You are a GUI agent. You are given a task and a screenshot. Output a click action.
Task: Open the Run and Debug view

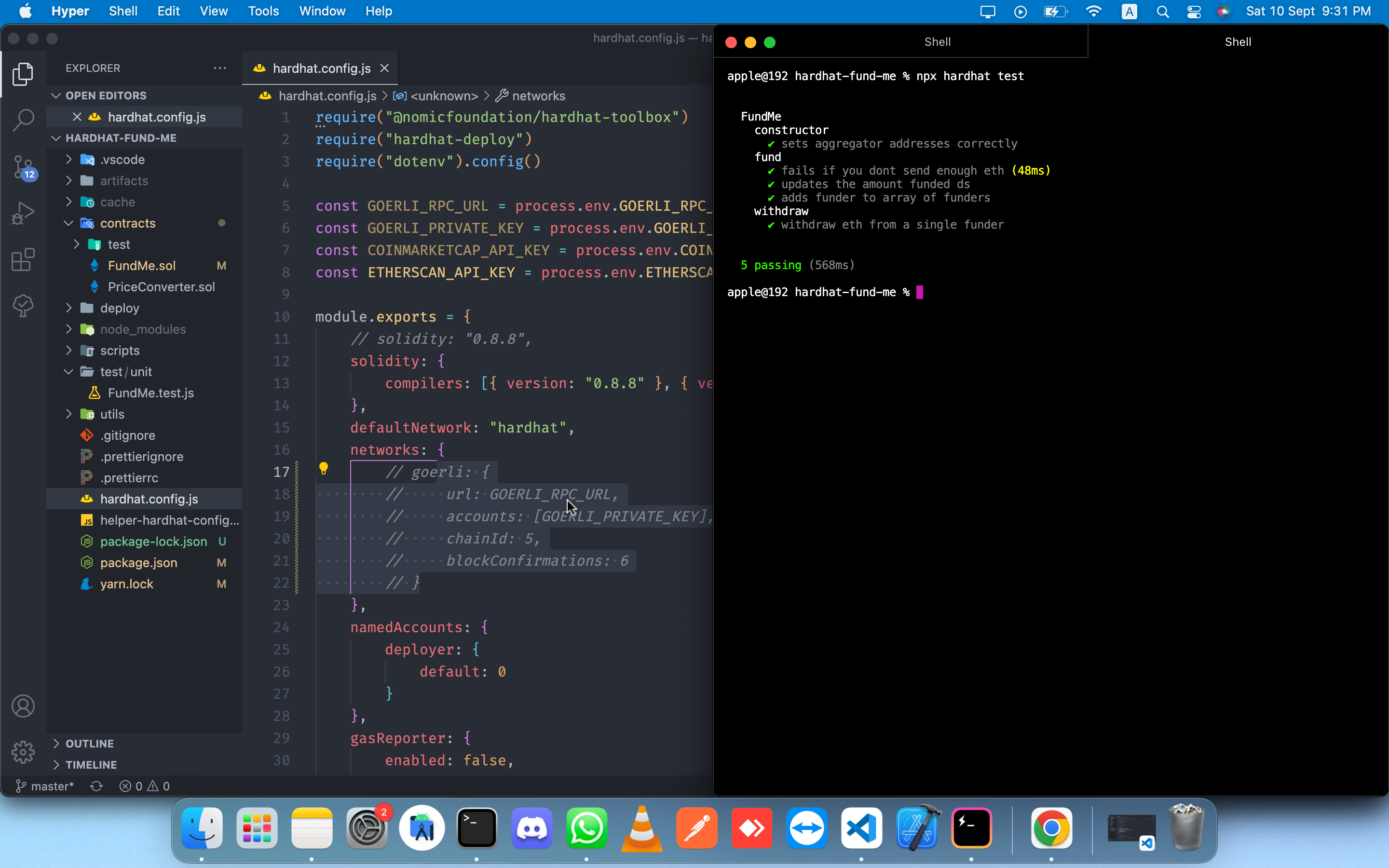click(x=23, y=213)
